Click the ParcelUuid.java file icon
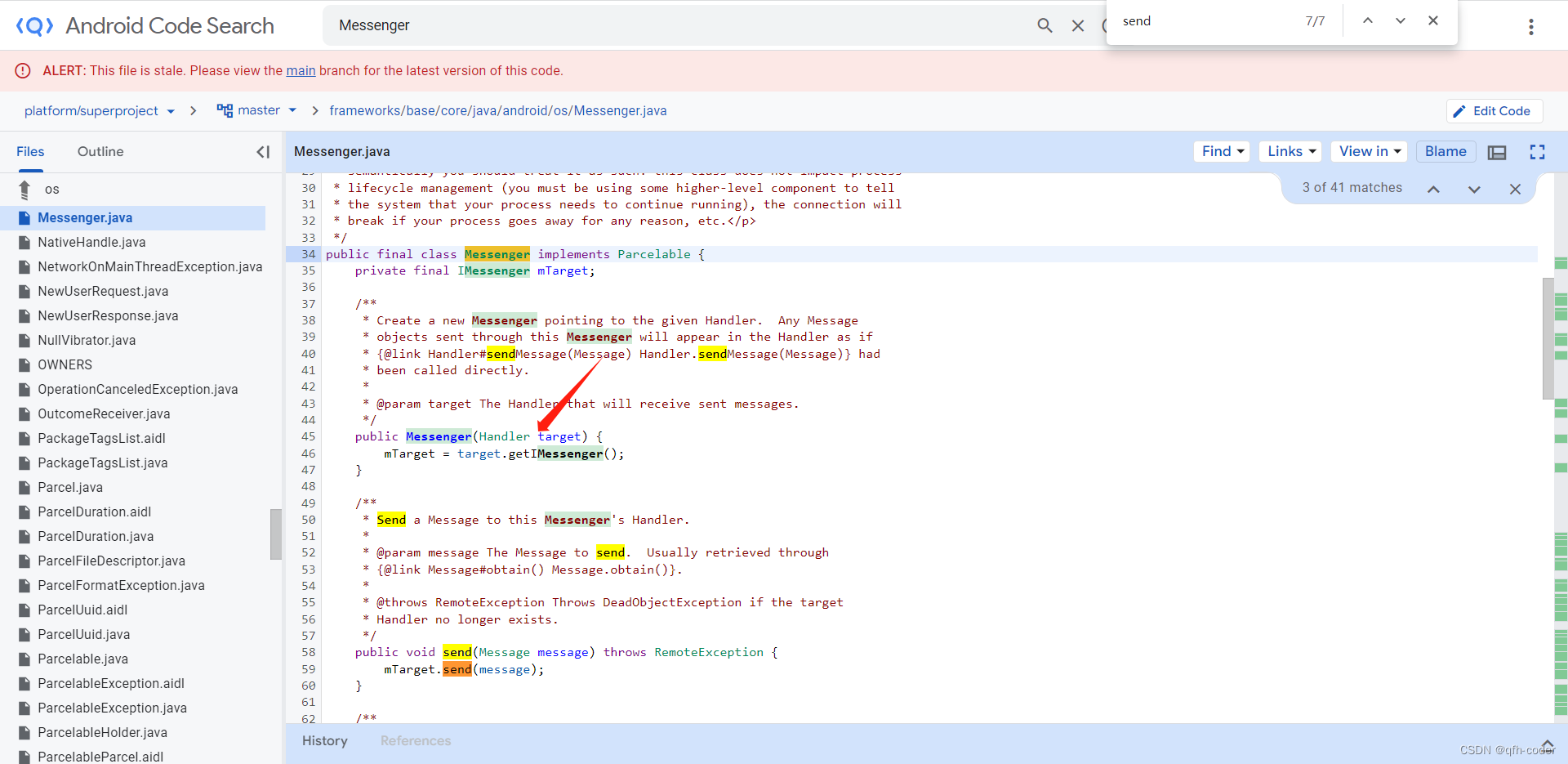Image resolution: width=1568 pixels, height=764 pixels. [x=24, y=635]
